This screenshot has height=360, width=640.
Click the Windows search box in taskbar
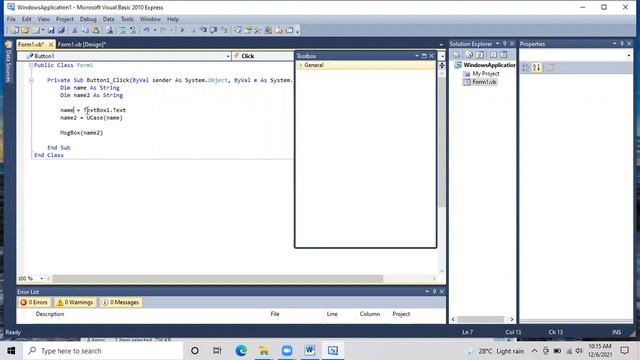[103, 351]
